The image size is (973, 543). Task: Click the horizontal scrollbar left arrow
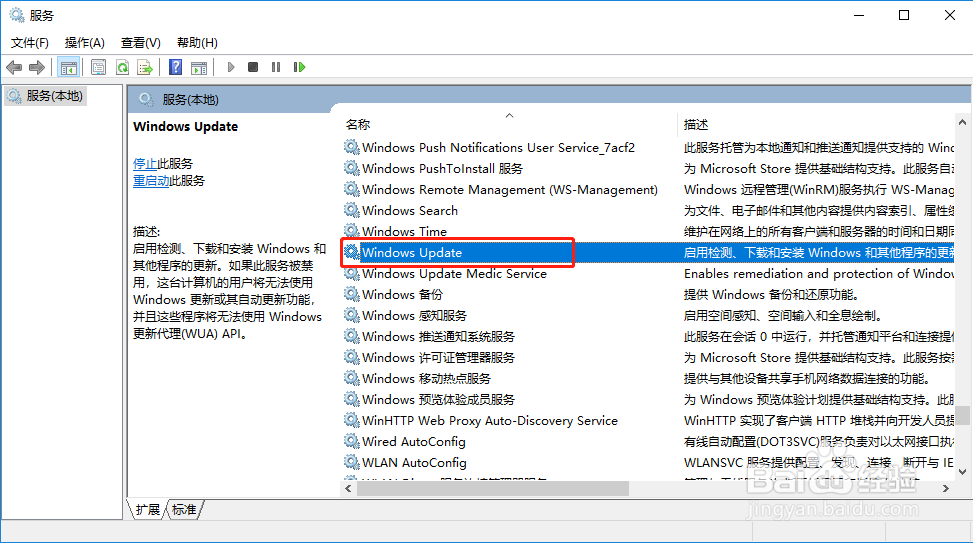tap(349, 489)
